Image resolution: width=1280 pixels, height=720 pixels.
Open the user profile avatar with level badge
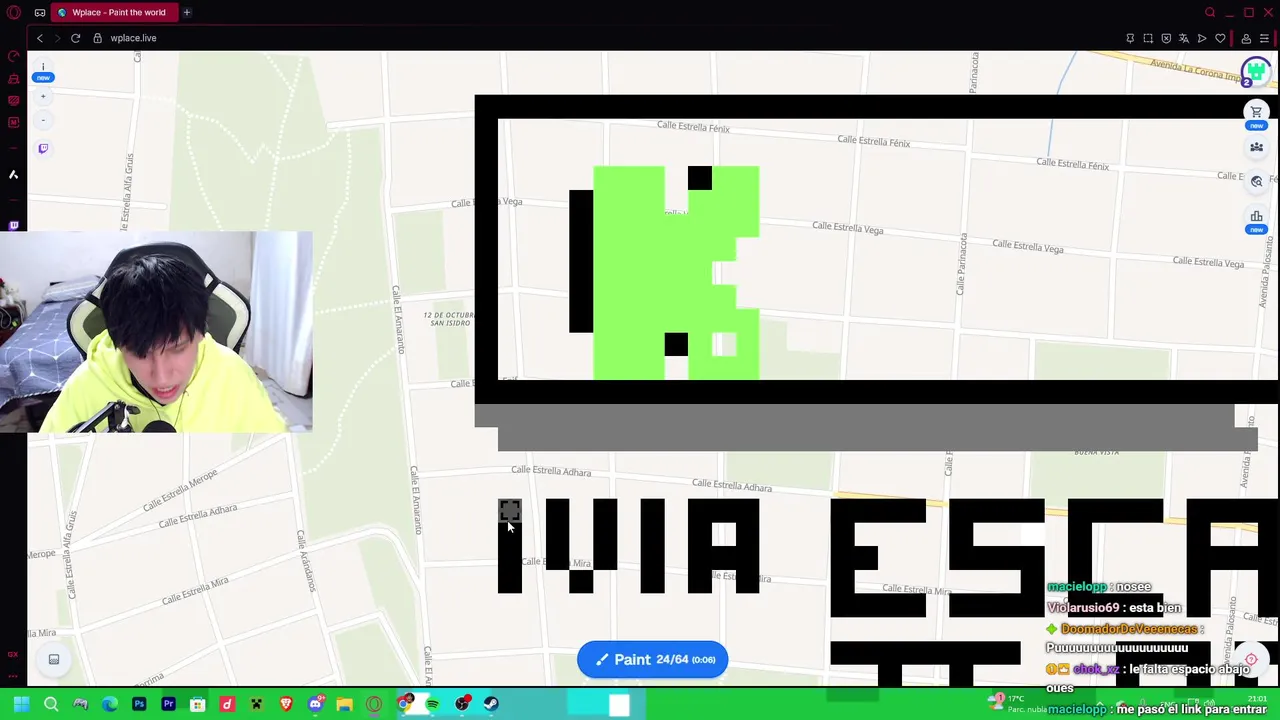click(1255, 72)
